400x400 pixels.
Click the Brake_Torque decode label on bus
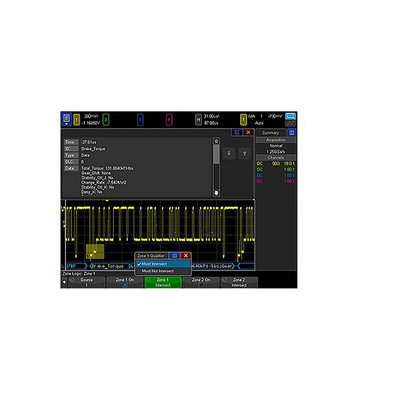pos(107,266)
